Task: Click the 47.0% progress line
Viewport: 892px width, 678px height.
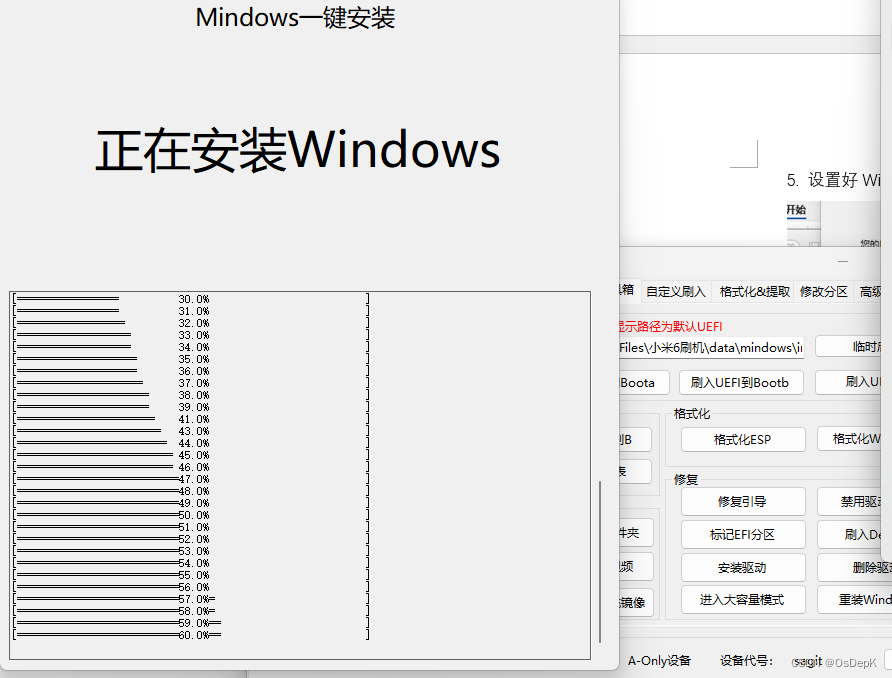Action: pyautogui.click(x=191, y=479)
